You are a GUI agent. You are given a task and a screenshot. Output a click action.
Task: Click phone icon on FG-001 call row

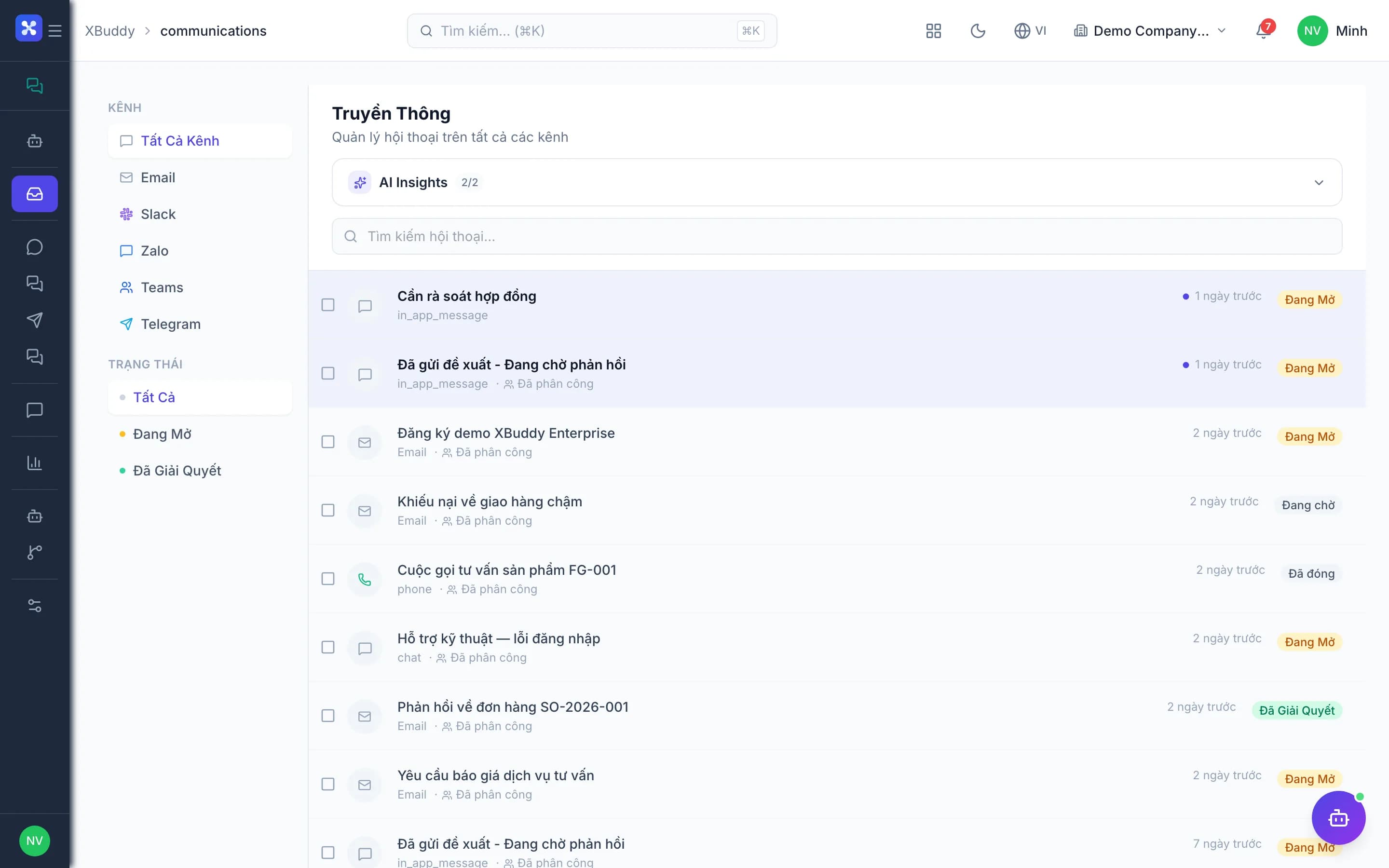pyautogui.click(x=365, y=579)
